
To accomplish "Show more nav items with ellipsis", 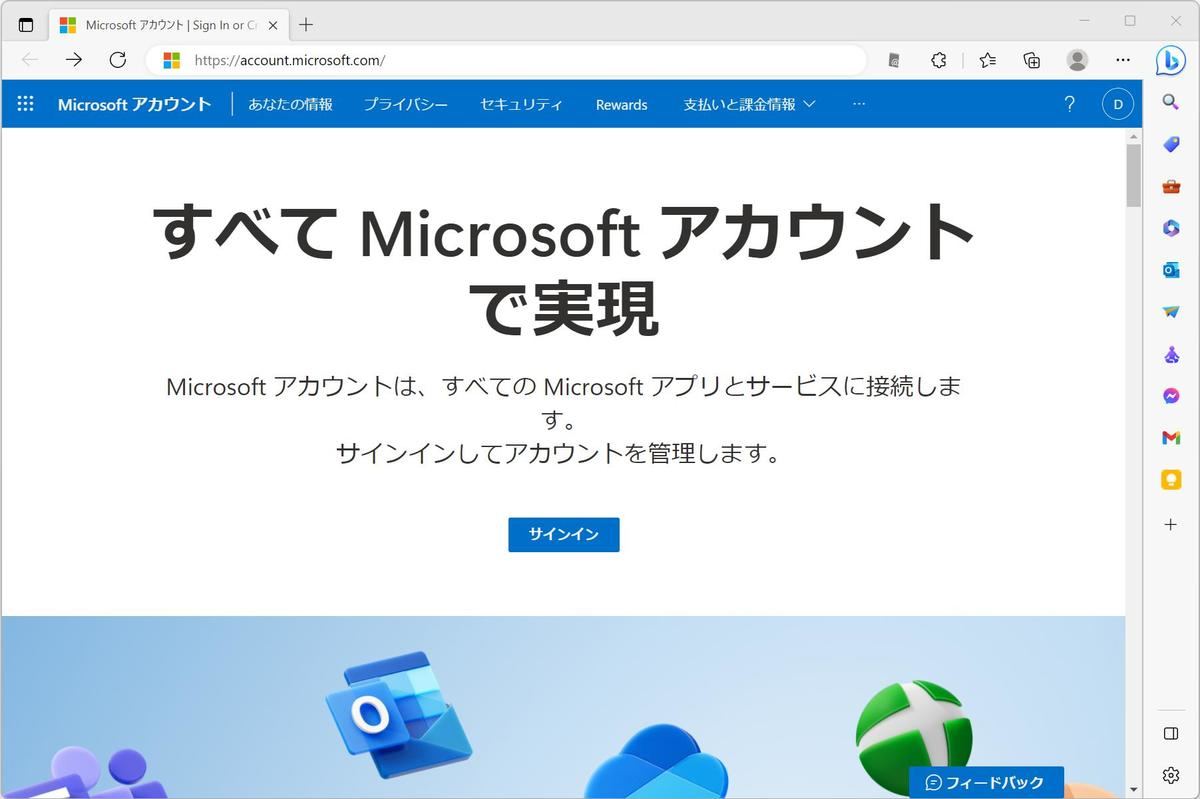I will [x=859, y=104].
